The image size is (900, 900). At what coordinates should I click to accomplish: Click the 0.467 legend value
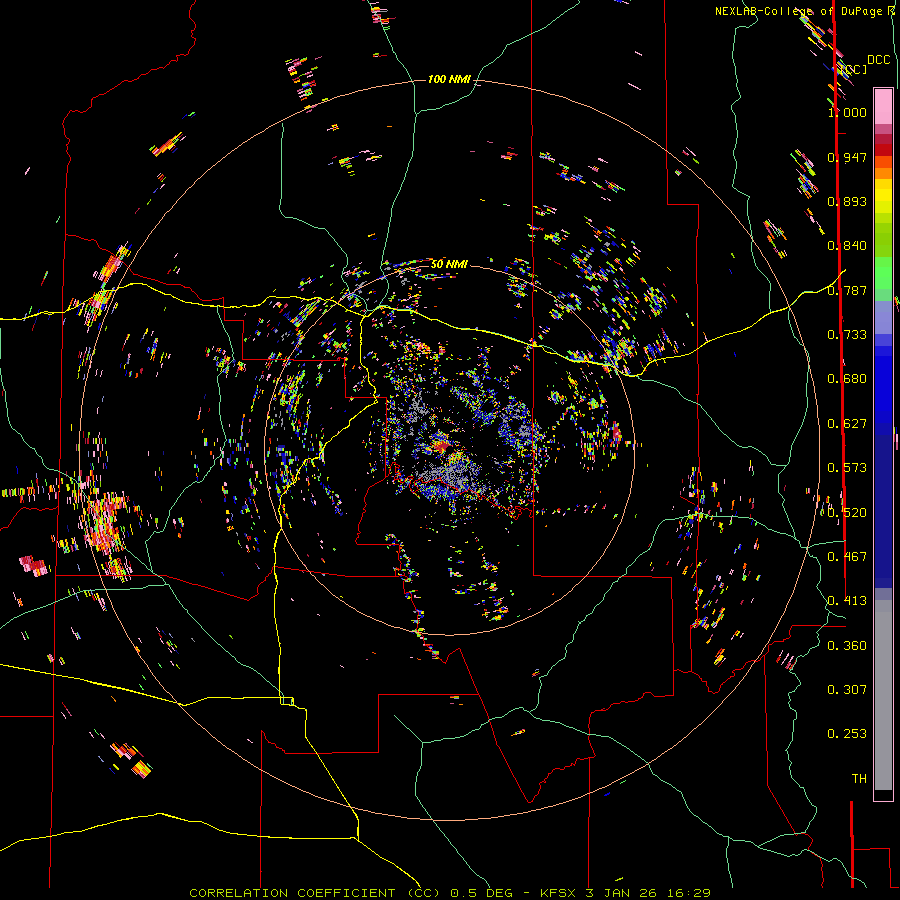847,557
